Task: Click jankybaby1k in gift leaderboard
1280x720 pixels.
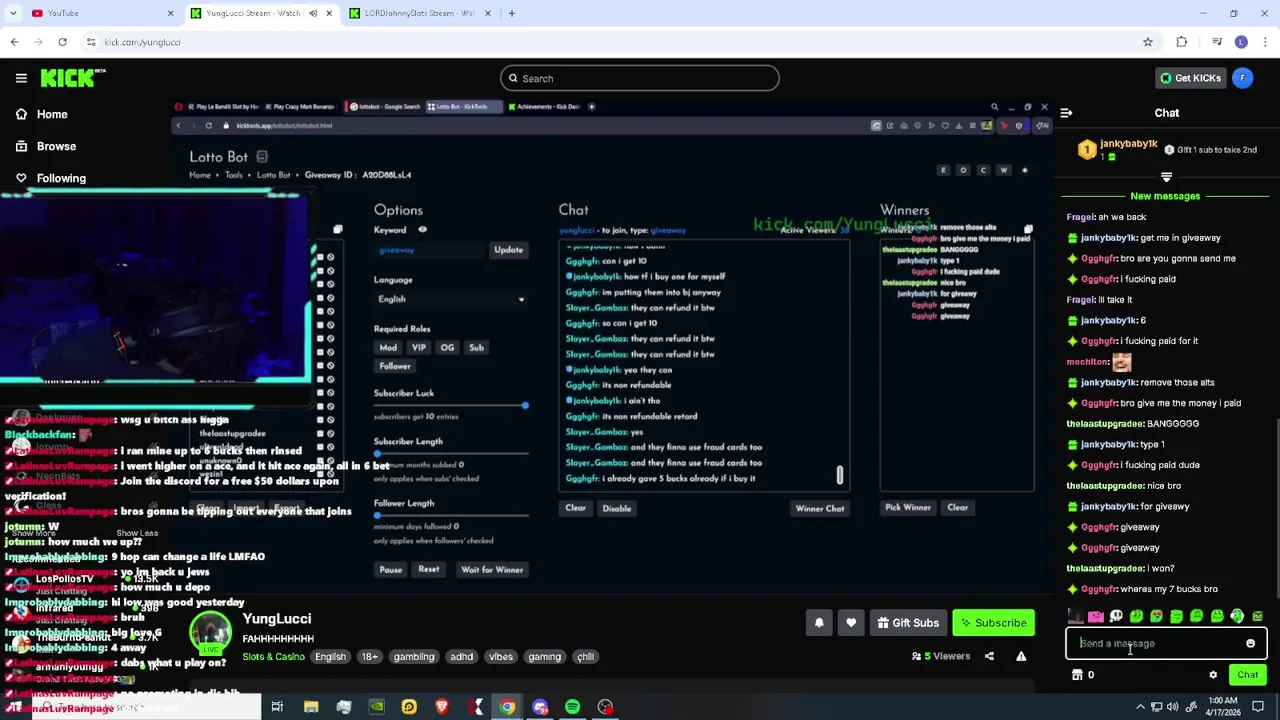Action: (1128, 144)
